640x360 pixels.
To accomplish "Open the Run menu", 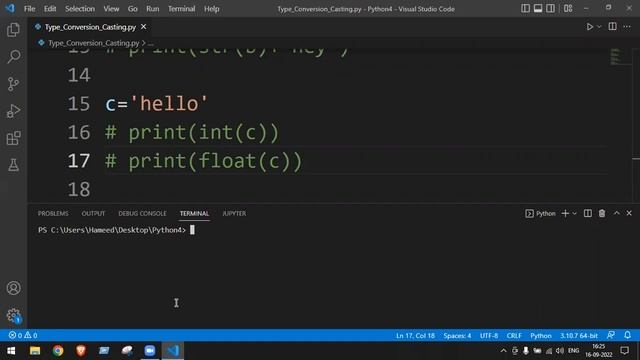I will pyautogui.click(x=153, y=9).
